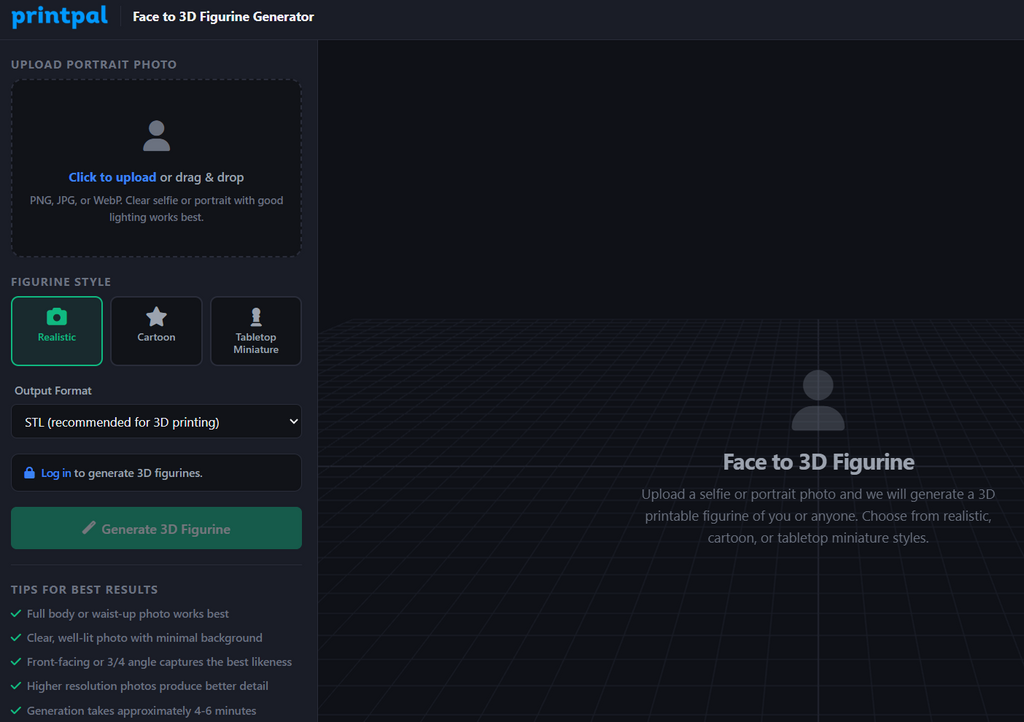Click 'Generation takes approximately 4-6 minutes' tip
1024x722 pixels.
pos(142,710)
